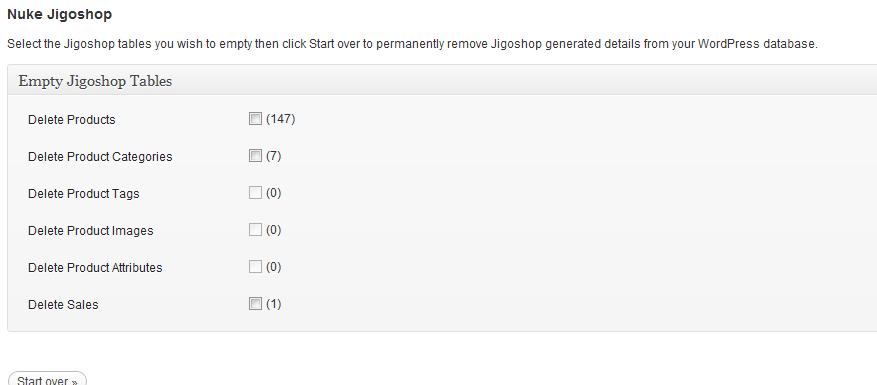Viewport: 877px width, 385px height.
Task: Click the Delete Product Categories label
Action: point(100,157)
